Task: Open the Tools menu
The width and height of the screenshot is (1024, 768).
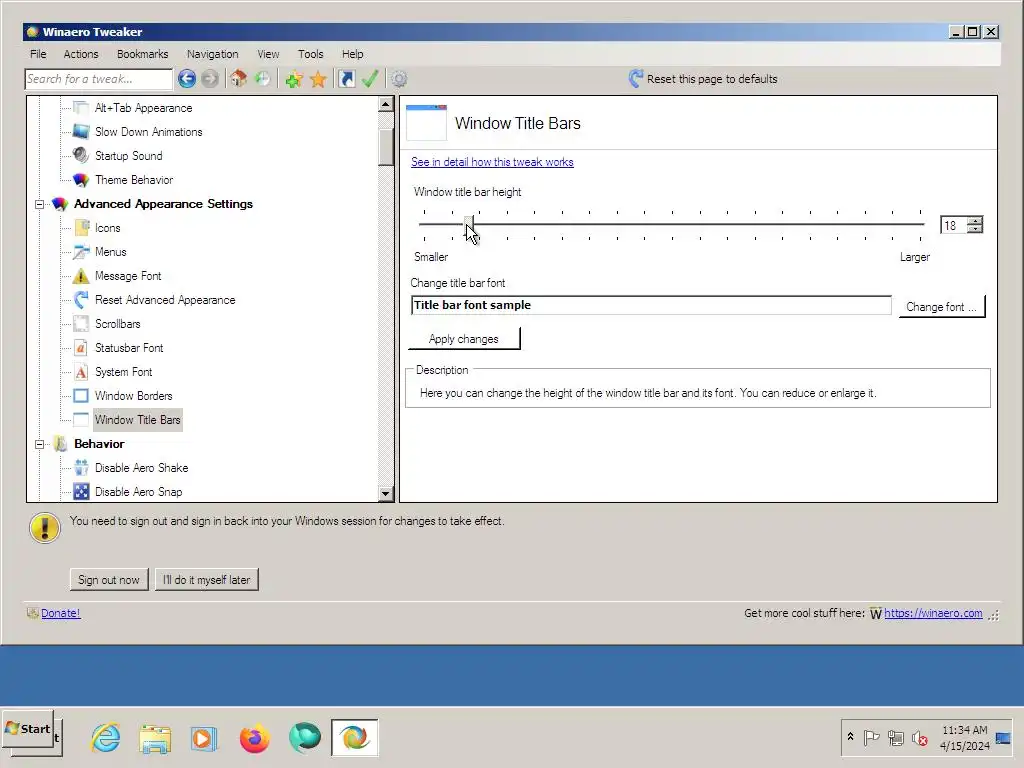Action: tap(311, 54)
